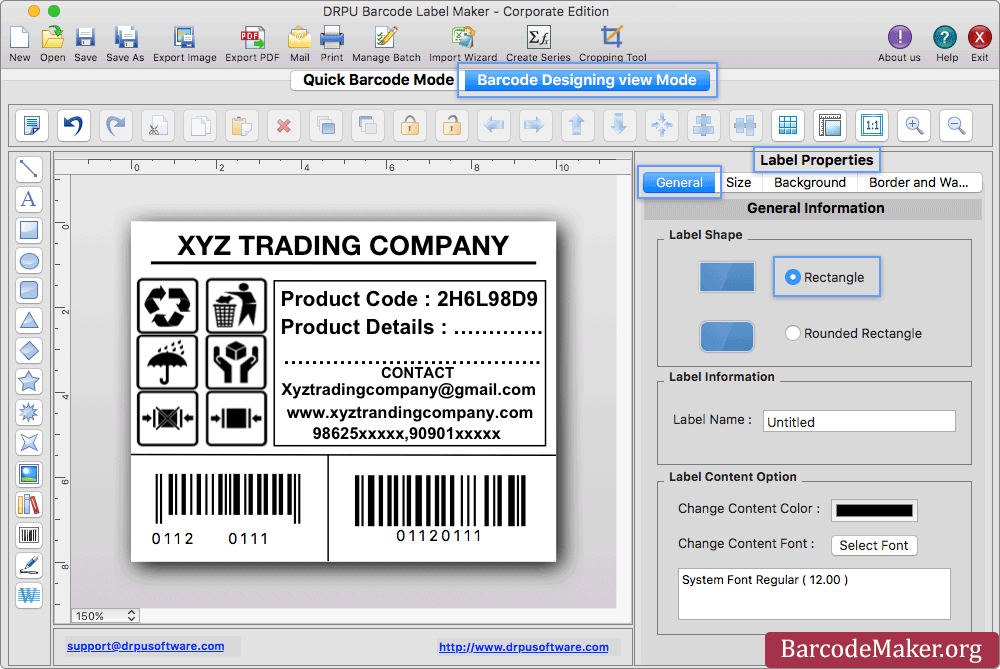Screen dimensions: 1000x669
Task: Click the Undo arrow
Action: (73, 125)
